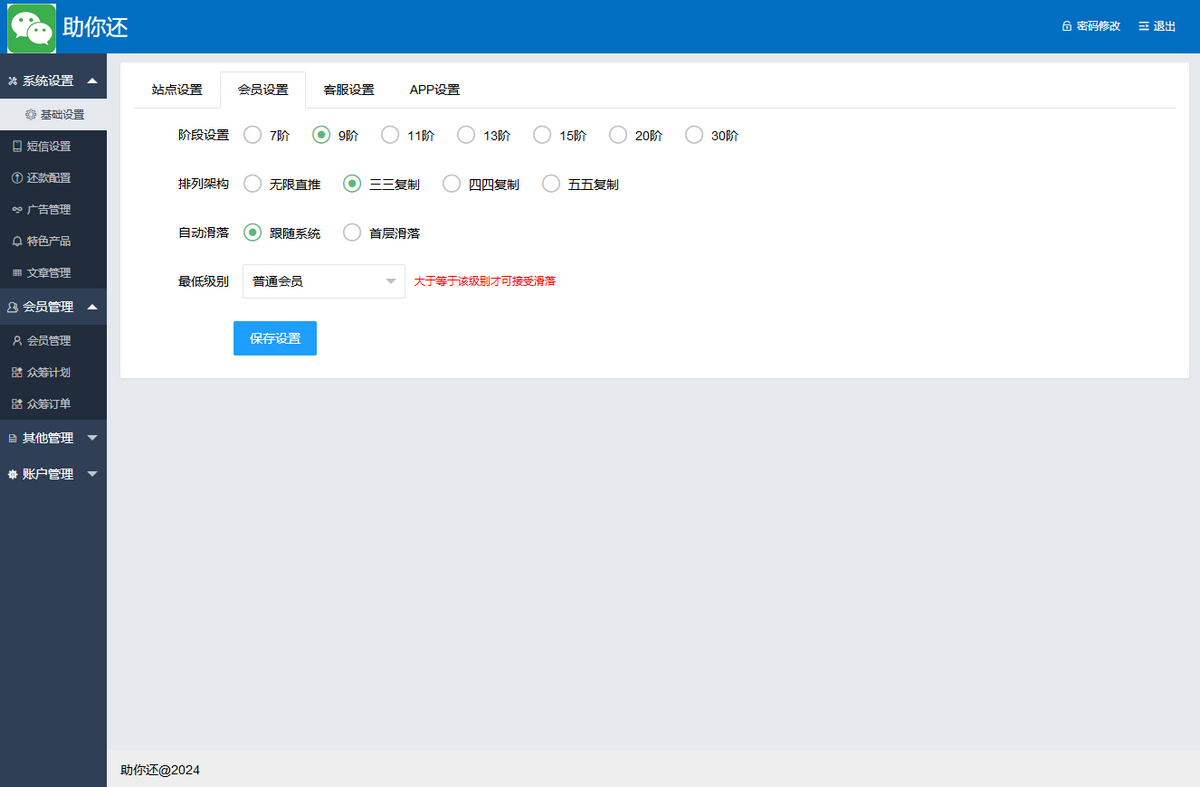The height and width of the screenshot is (787, 1200).
Task: Switch to the APP设置 tab
Action: click(x=434, y=90)
